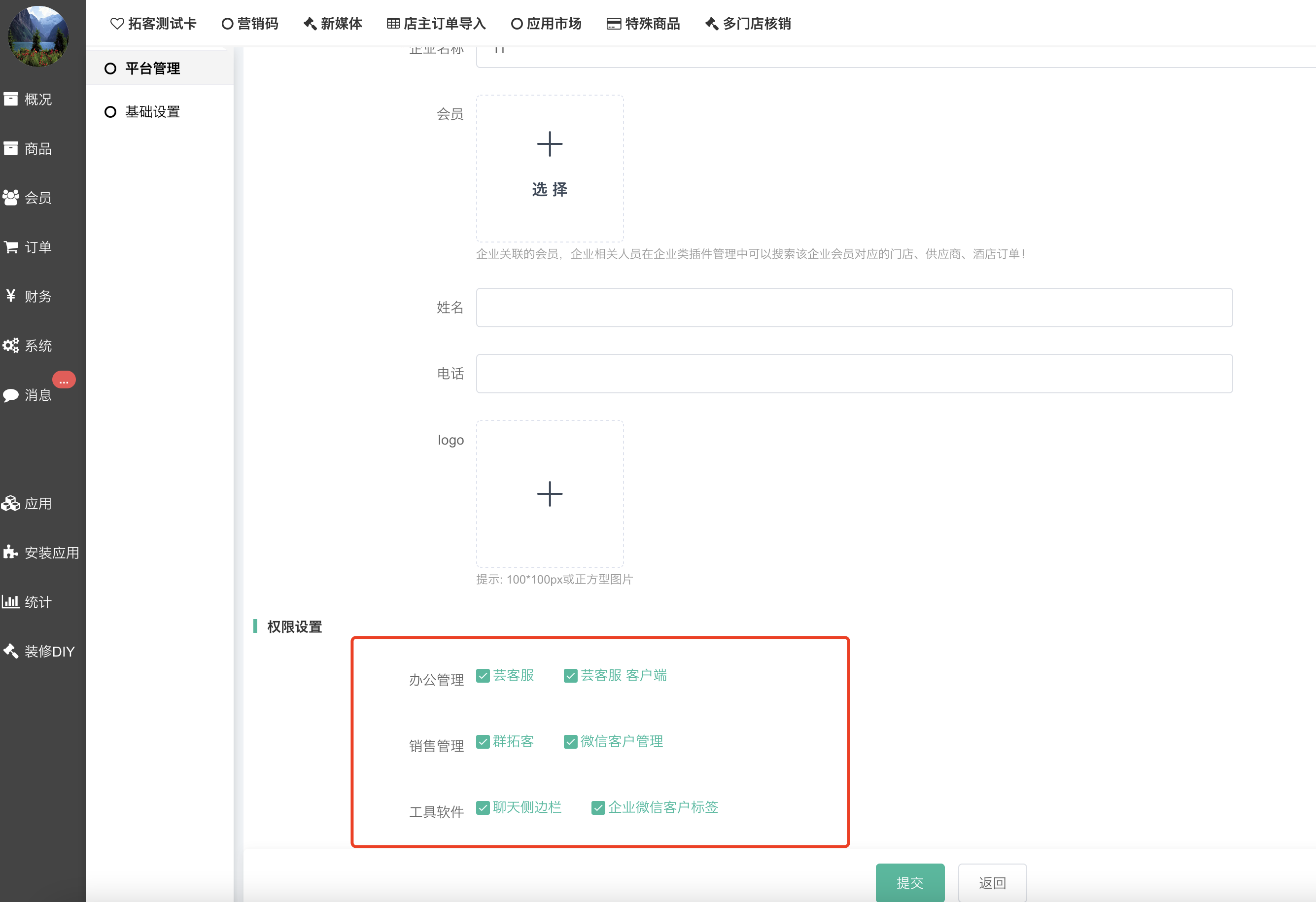
Task: Open the 应用市场 top menu item
Action: tap(546, 24)
